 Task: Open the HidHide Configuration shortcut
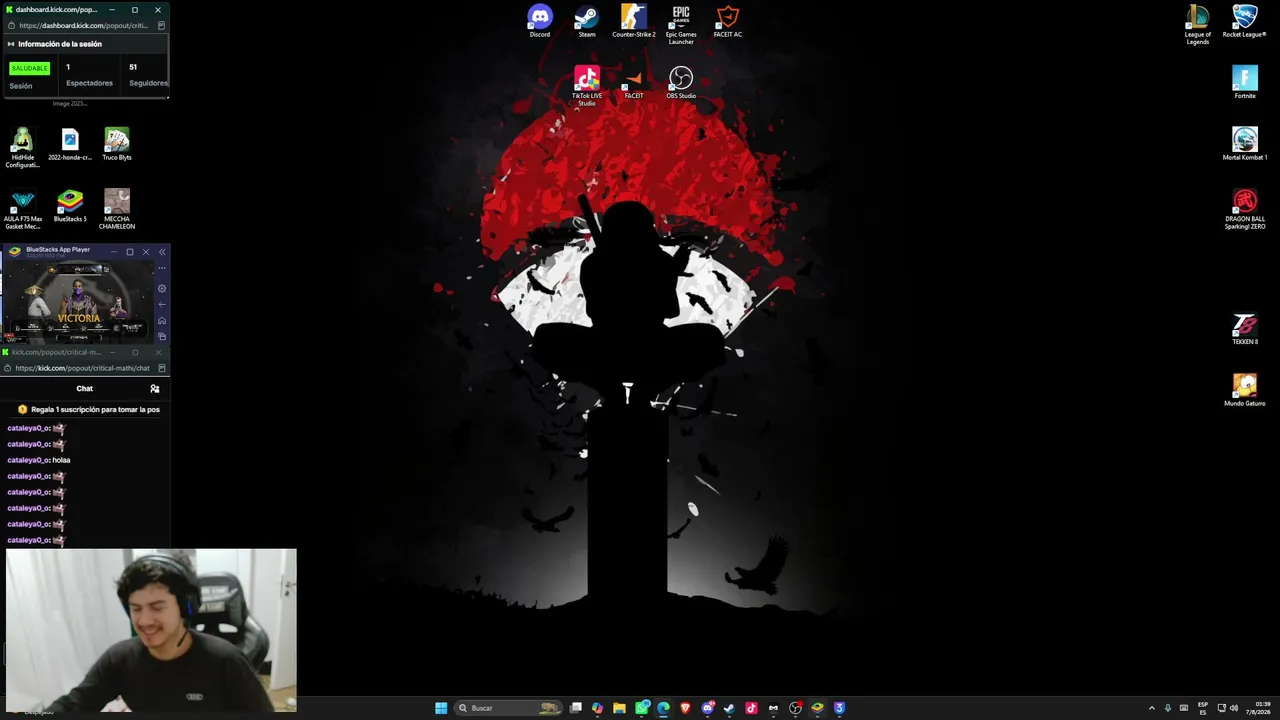[x=23, y=148]
